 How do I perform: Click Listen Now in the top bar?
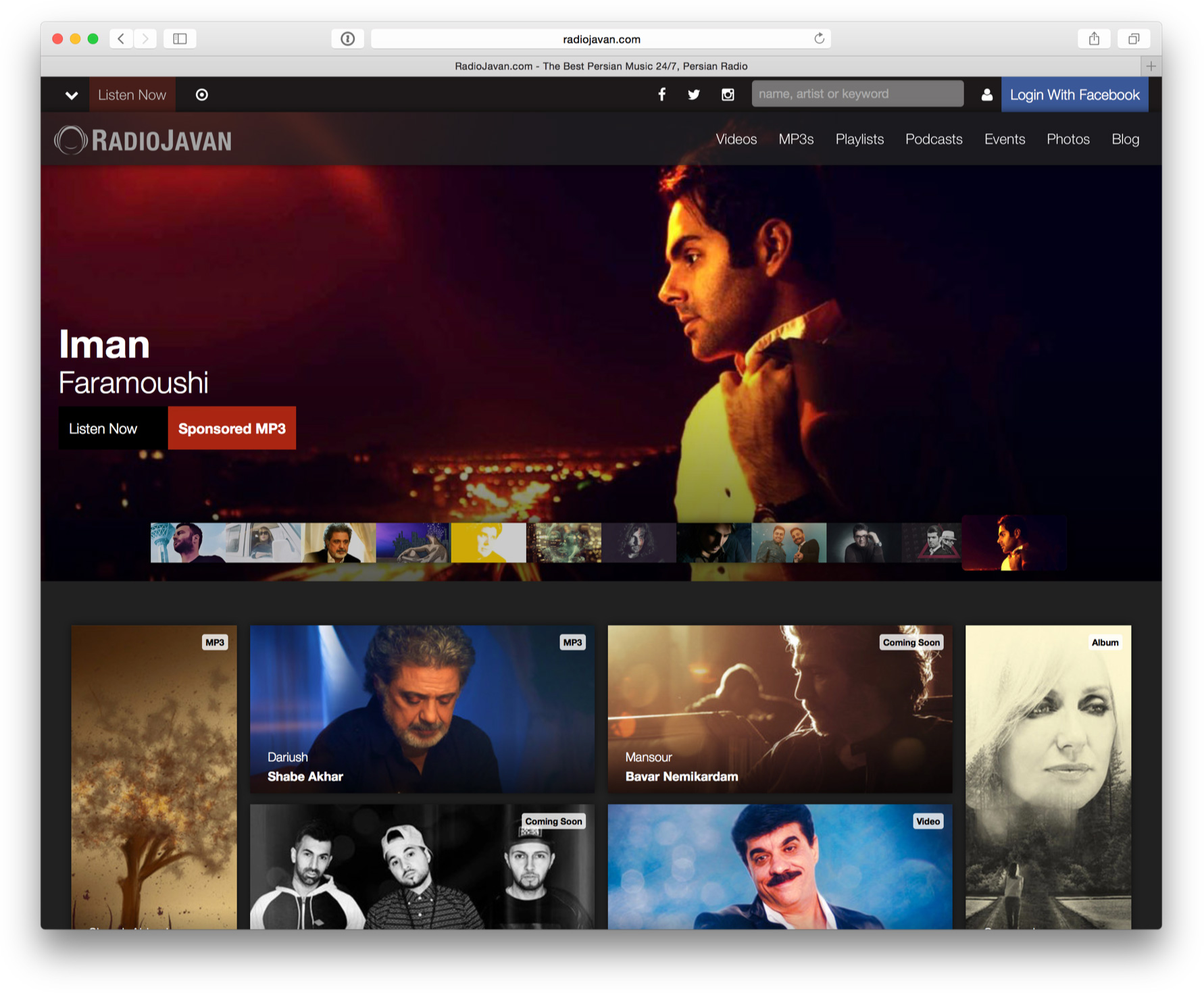point(132,95)
